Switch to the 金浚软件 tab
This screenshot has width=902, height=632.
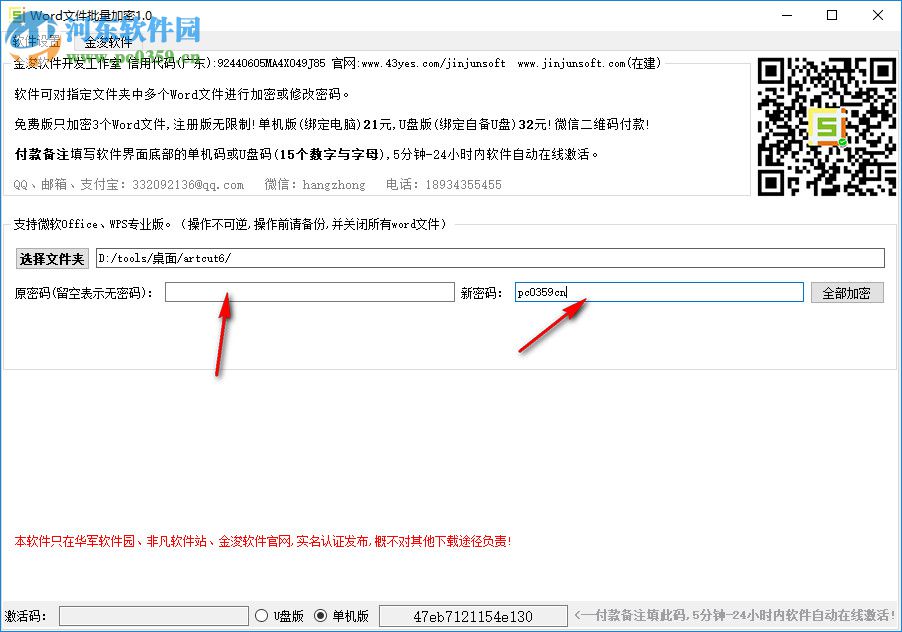pyautogui.click(x=110, y=43)
